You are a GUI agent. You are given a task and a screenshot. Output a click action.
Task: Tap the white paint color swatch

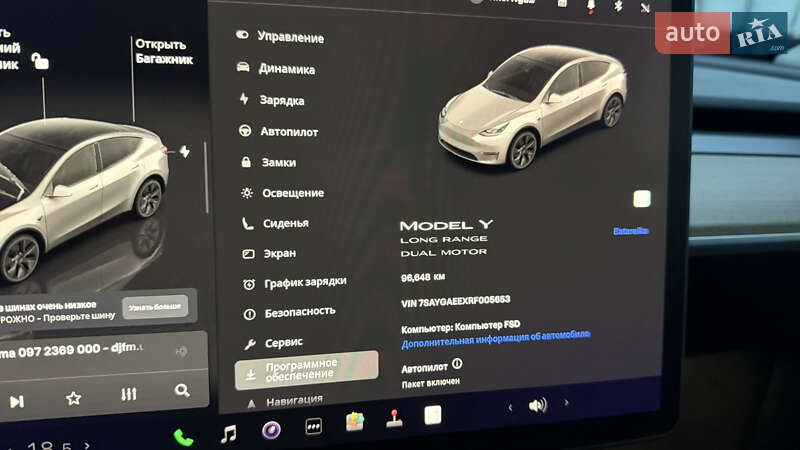[x=642, y=198]
